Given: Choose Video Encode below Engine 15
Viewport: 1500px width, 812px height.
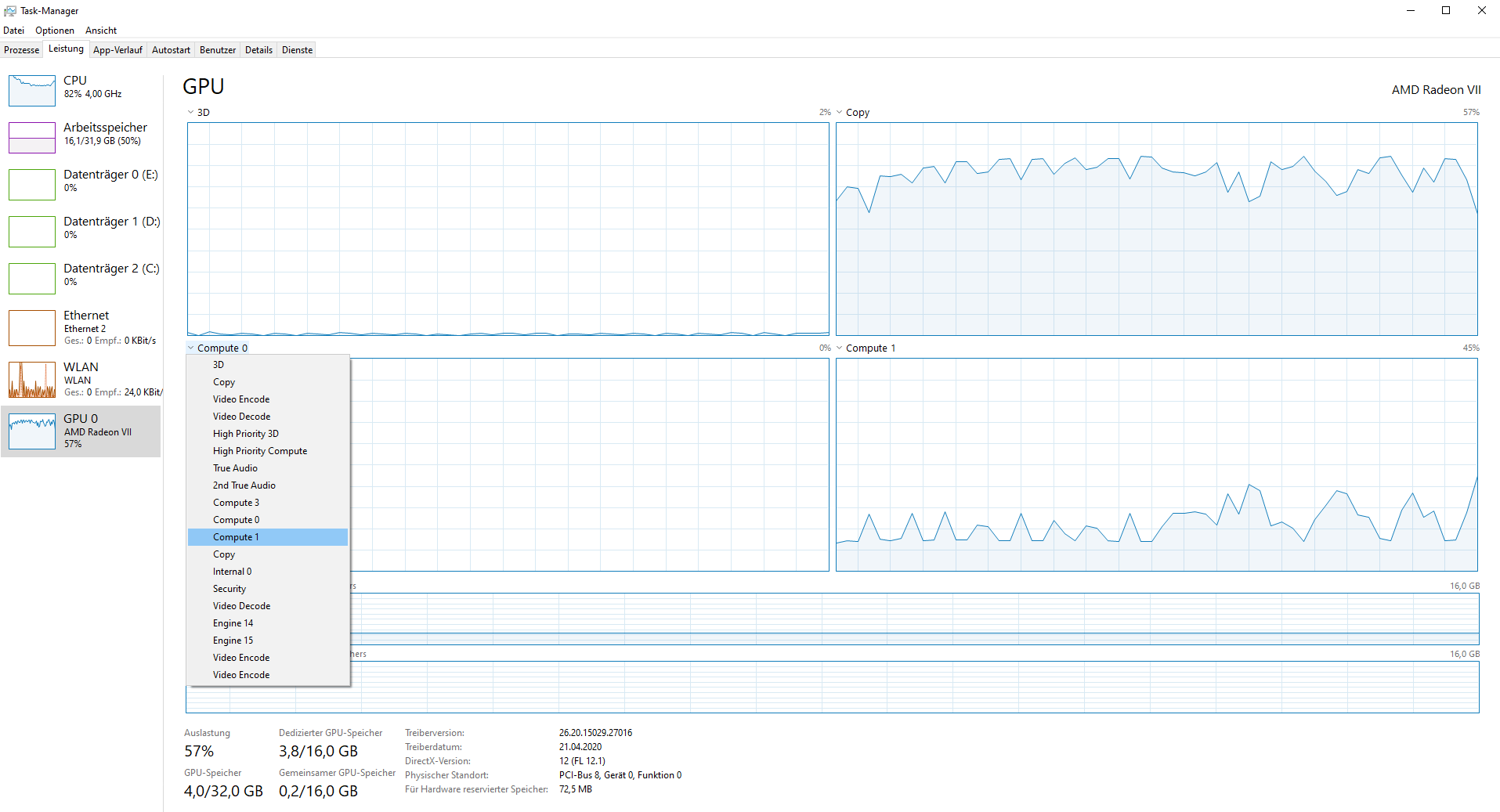Looking at the screenshot, I should 268,658.
